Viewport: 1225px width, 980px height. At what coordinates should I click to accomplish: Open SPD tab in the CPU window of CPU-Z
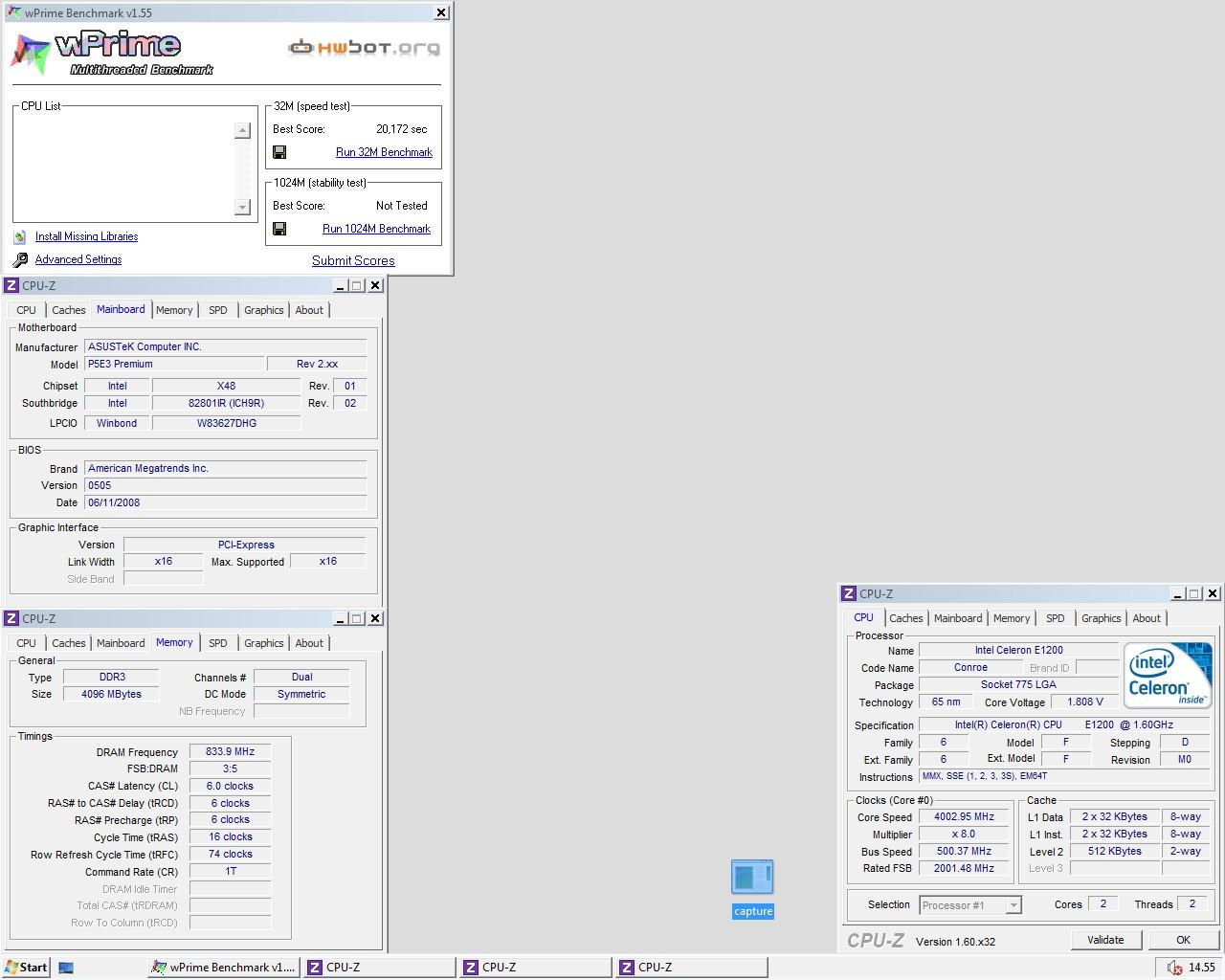1056,618
